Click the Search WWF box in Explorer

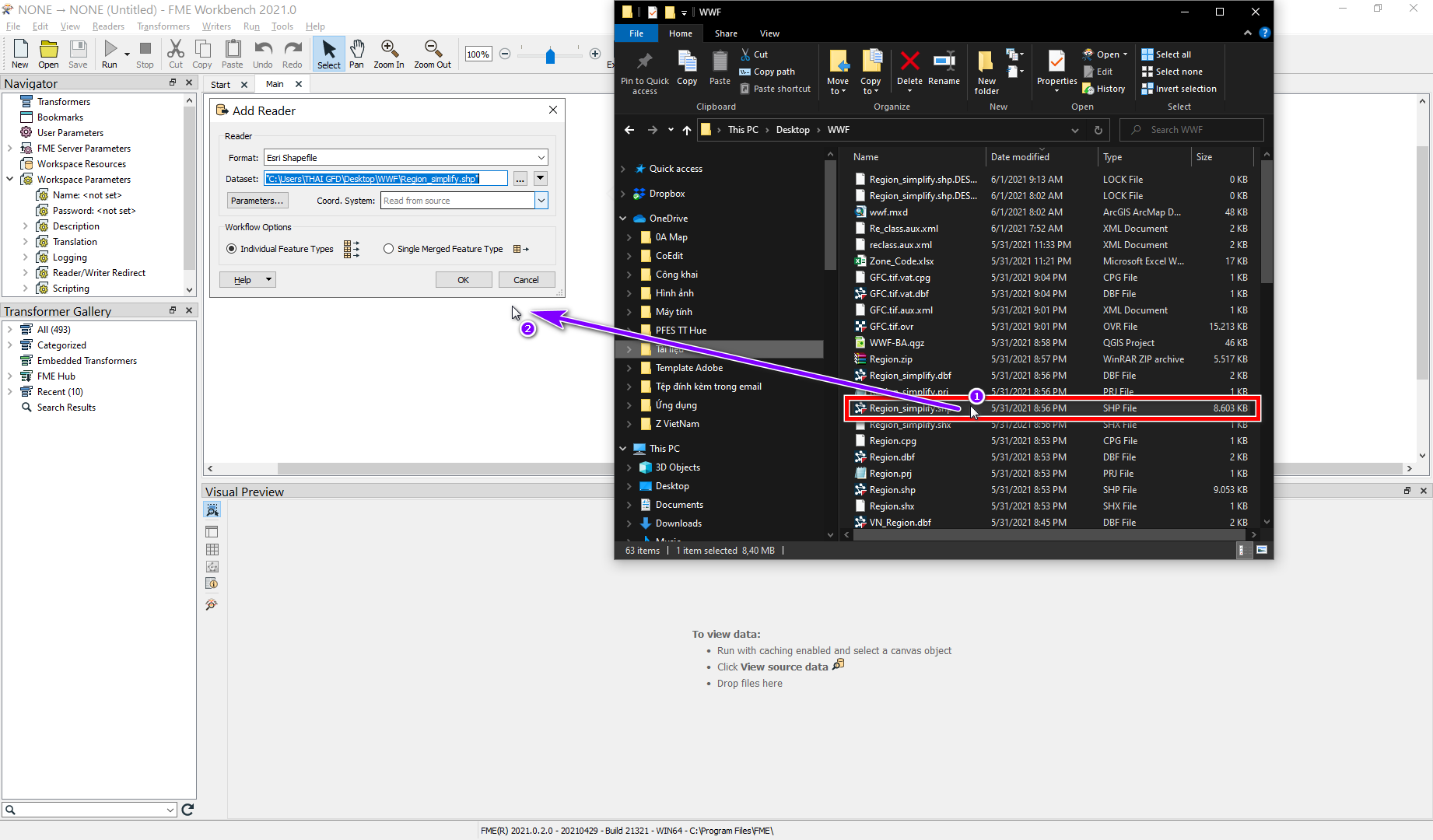1191,130
